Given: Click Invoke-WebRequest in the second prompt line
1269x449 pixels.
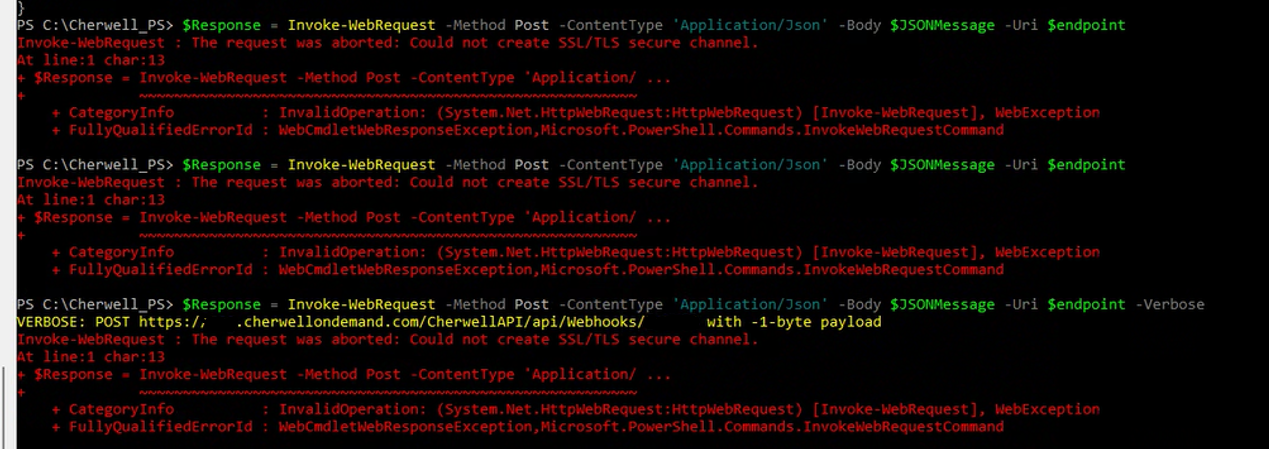Looking at the screenshot, I should coord(361,164).
